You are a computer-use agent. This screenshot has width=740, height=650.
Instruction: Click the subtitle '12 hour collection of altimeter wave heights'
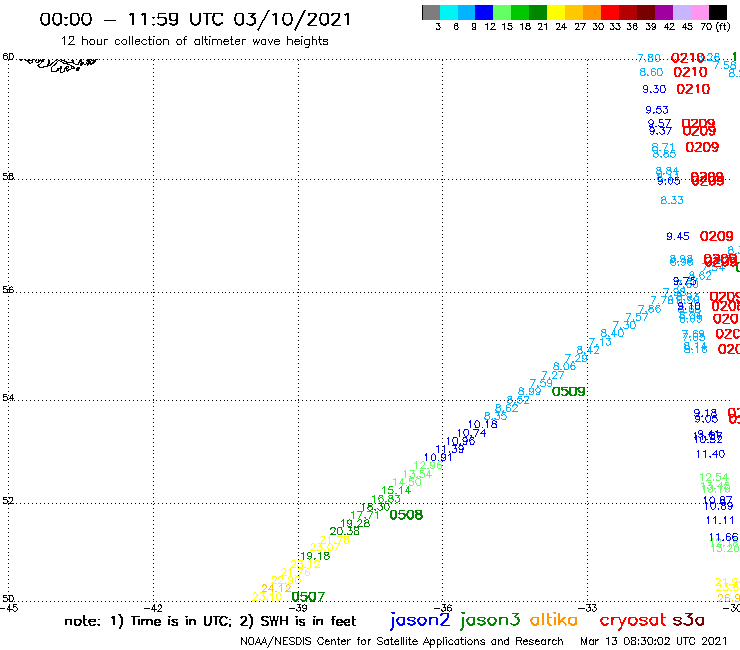click(194, 41)
